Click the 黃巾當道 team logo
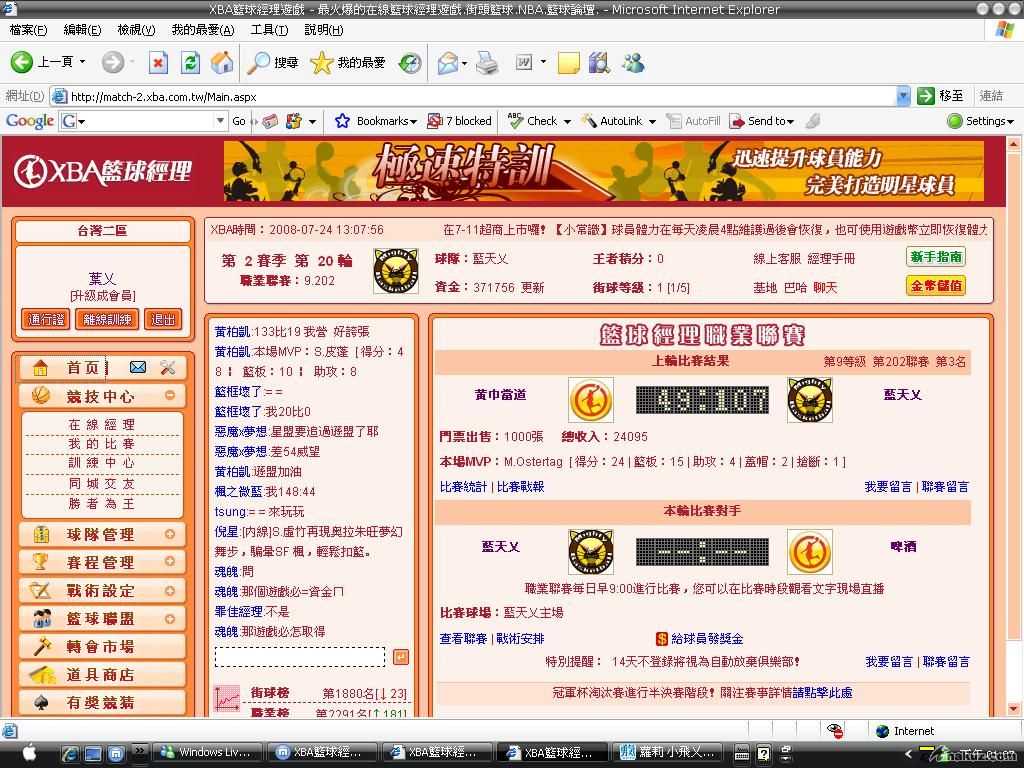This screenshot has width=1024, height=768. [591, 400]
